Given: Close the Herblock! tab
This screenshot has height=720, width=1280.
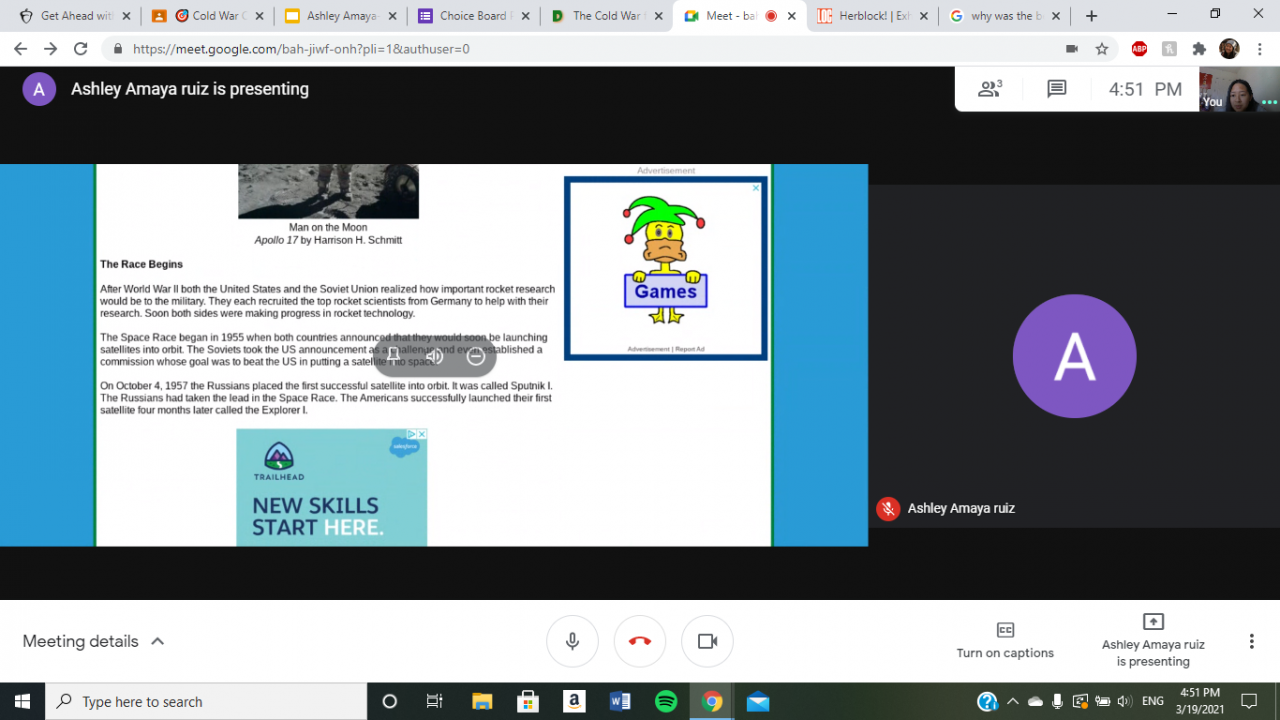Looking at the screenshot, I should [922, 16].
